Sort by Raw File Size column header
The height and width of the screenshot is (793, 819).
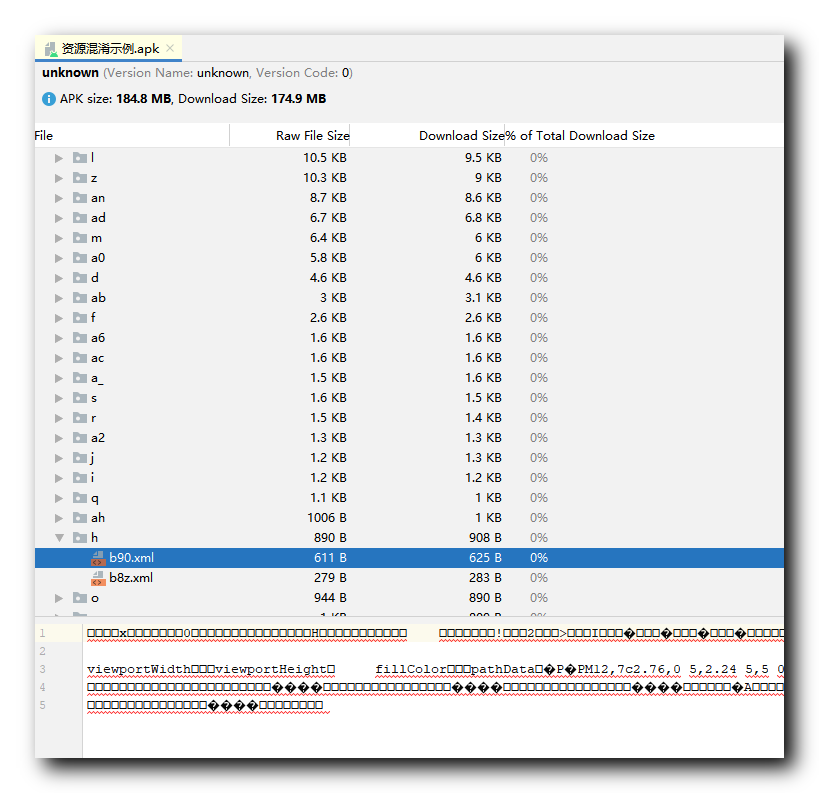point(290,136)
